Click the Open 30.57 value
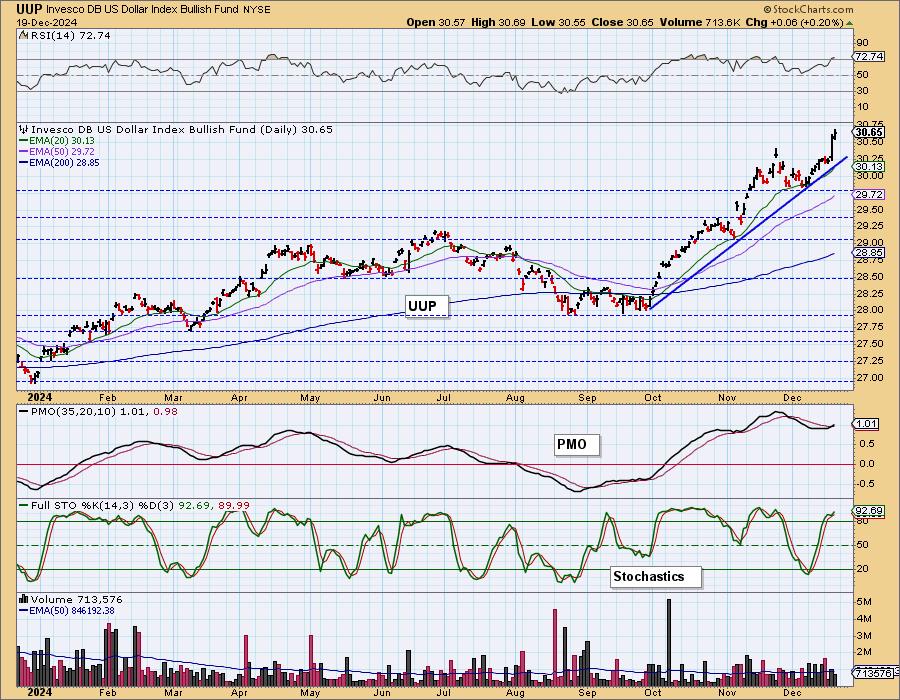 436,22
